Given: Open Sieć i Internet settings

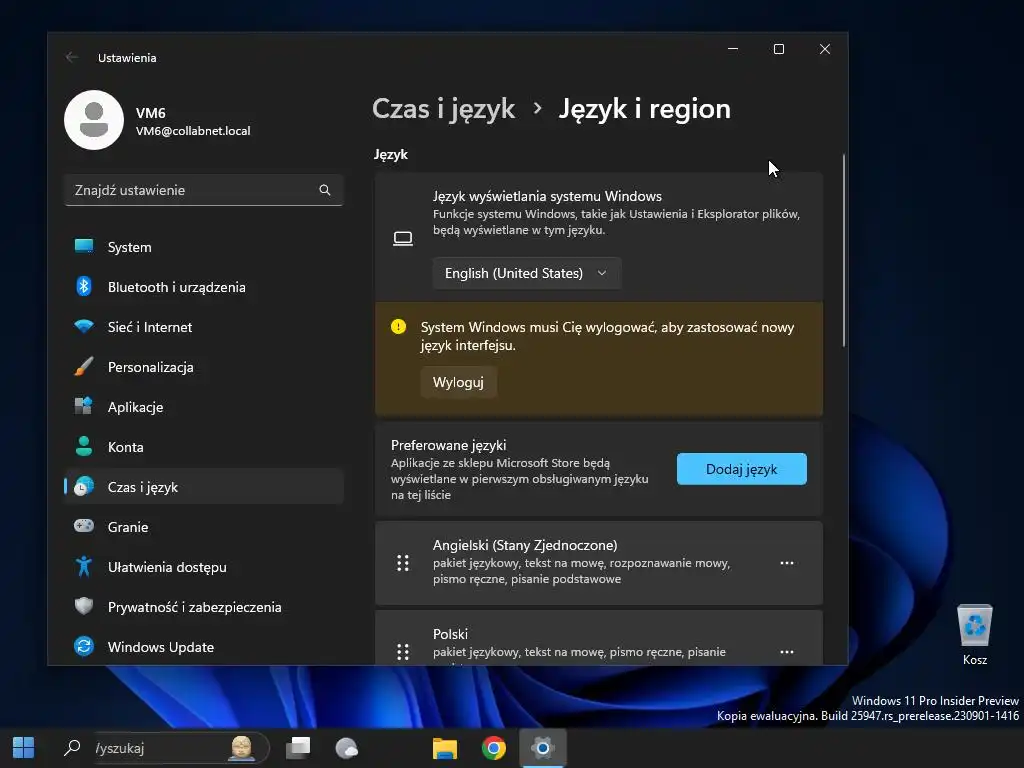Looking at the screenshot, I should (x=204, y=327).
